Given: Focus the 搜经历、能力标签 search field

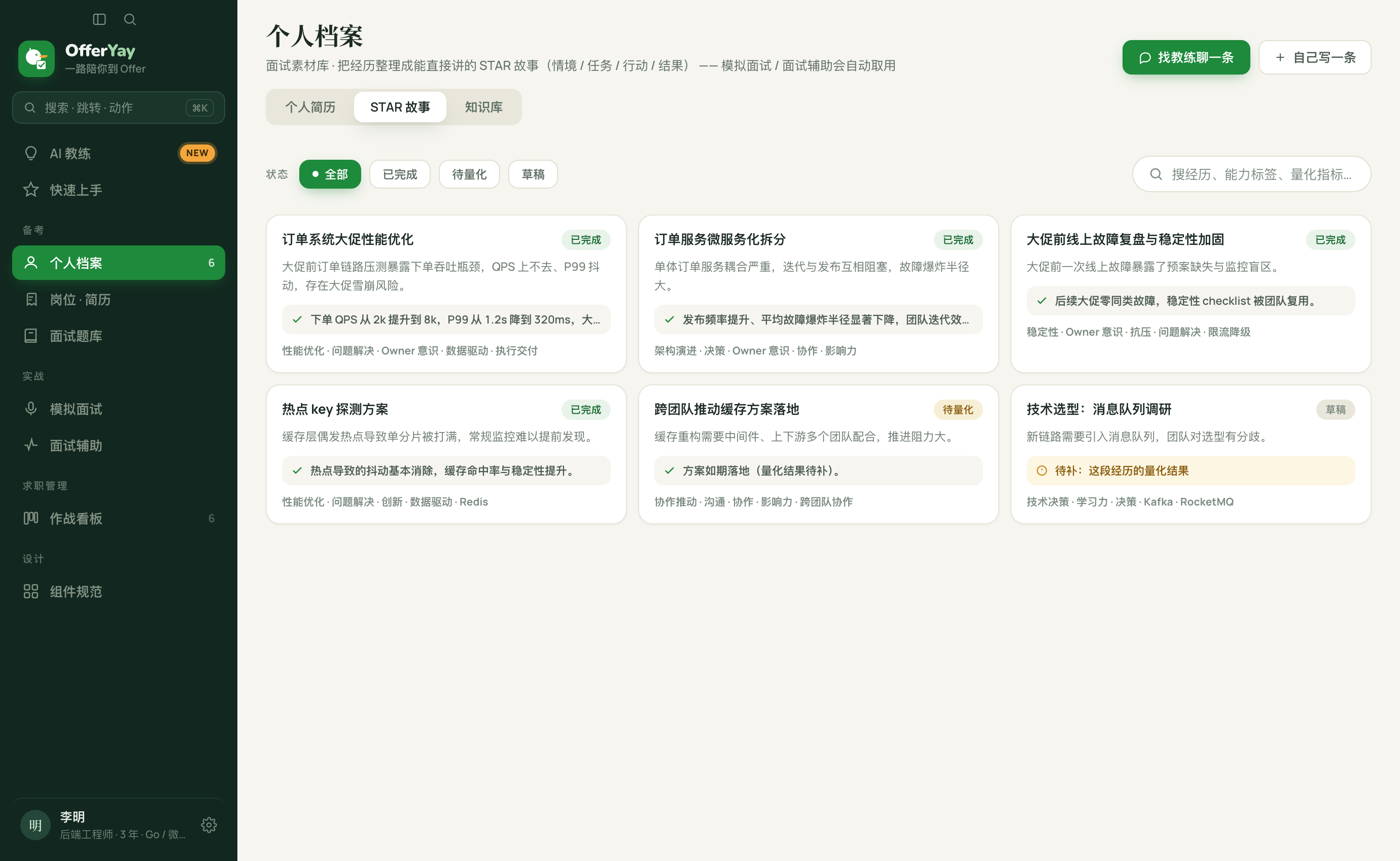Looking at the screenshot, I should tap(1251, 174).
